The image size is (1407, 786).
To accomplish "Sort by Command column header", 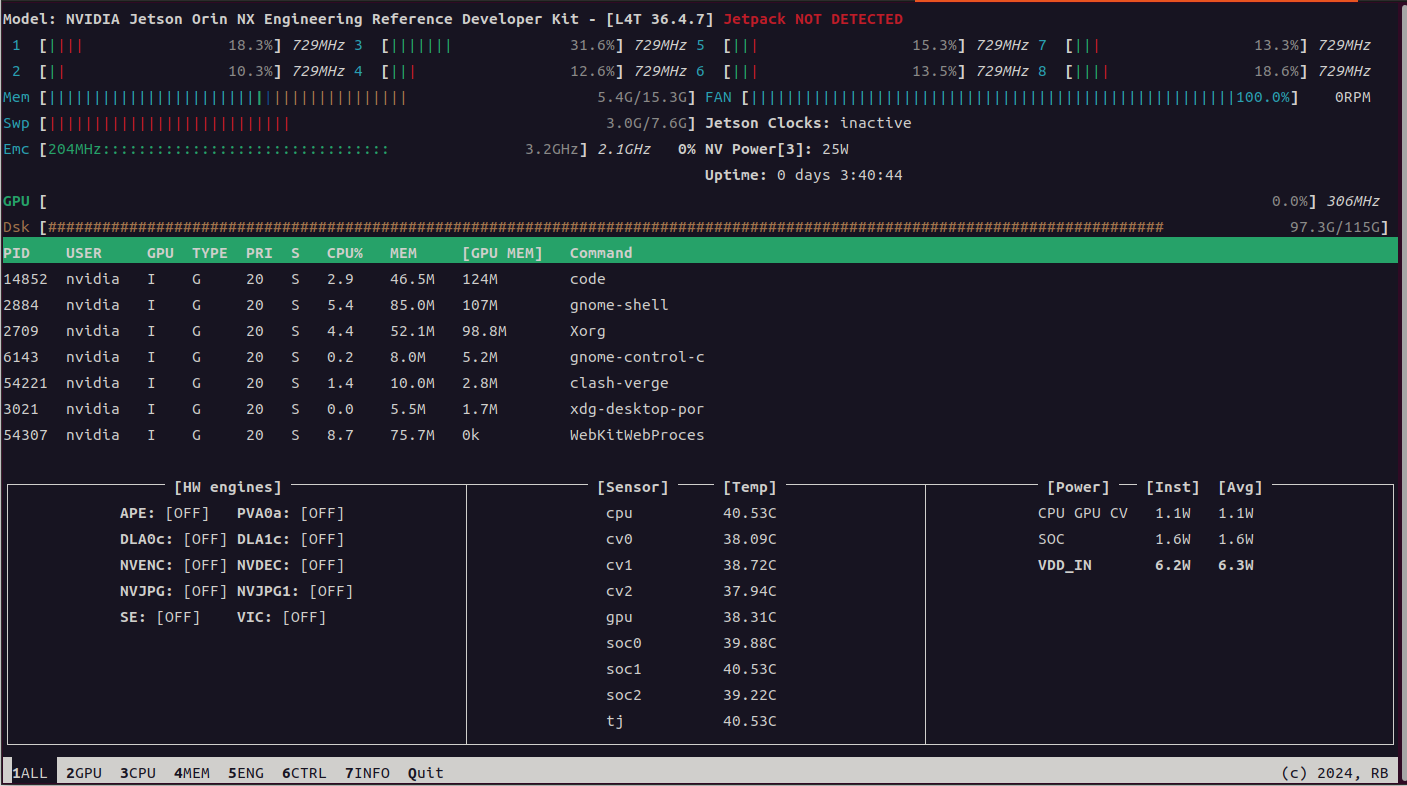I will 601,253.
